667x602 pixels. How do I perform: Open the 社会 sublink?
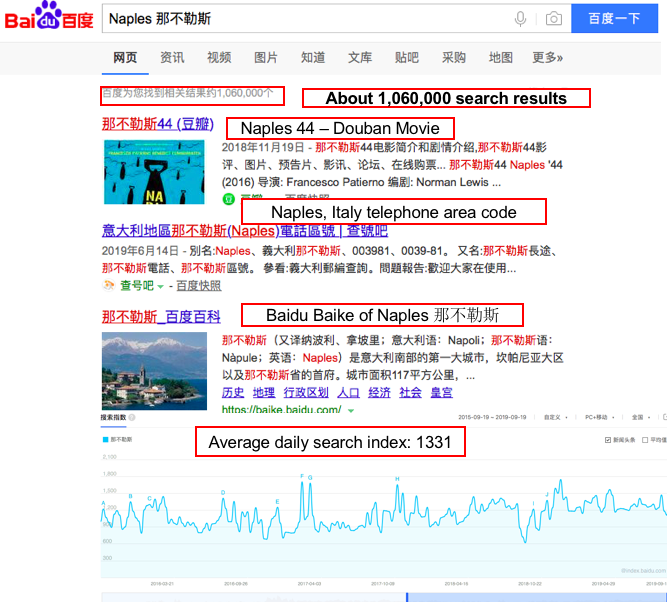click(410, 392)
